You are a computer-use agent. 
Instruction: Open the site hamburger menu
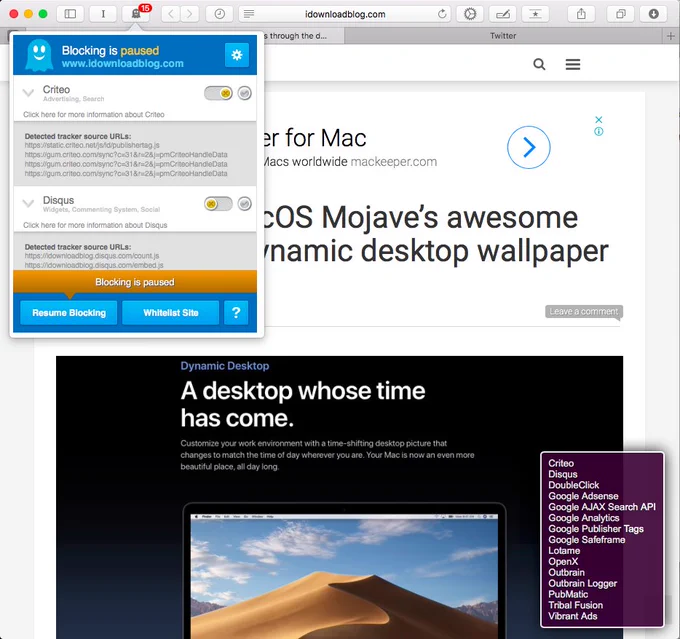coord(573,64)
